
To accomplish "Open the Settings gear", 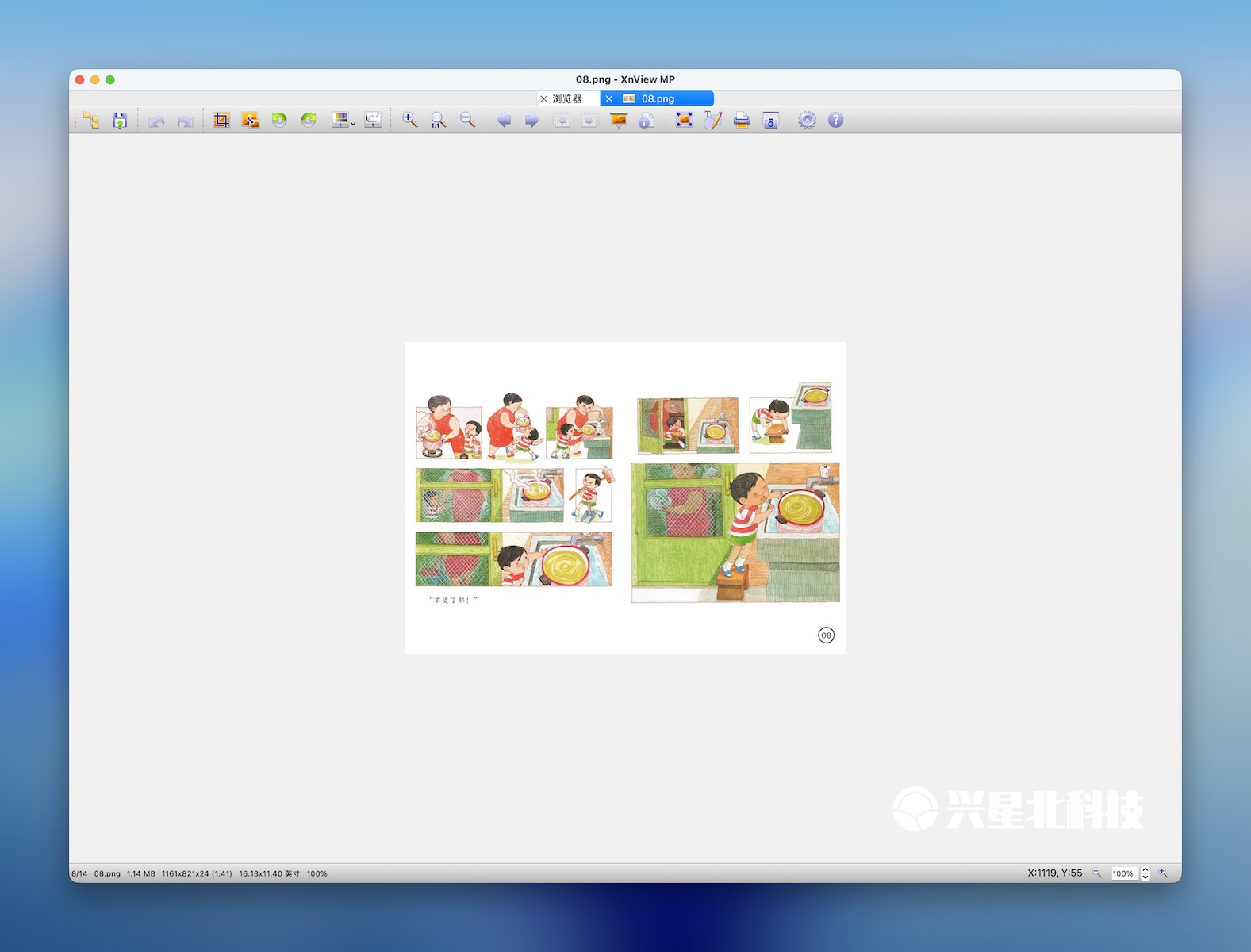I will tap(807, 121).
